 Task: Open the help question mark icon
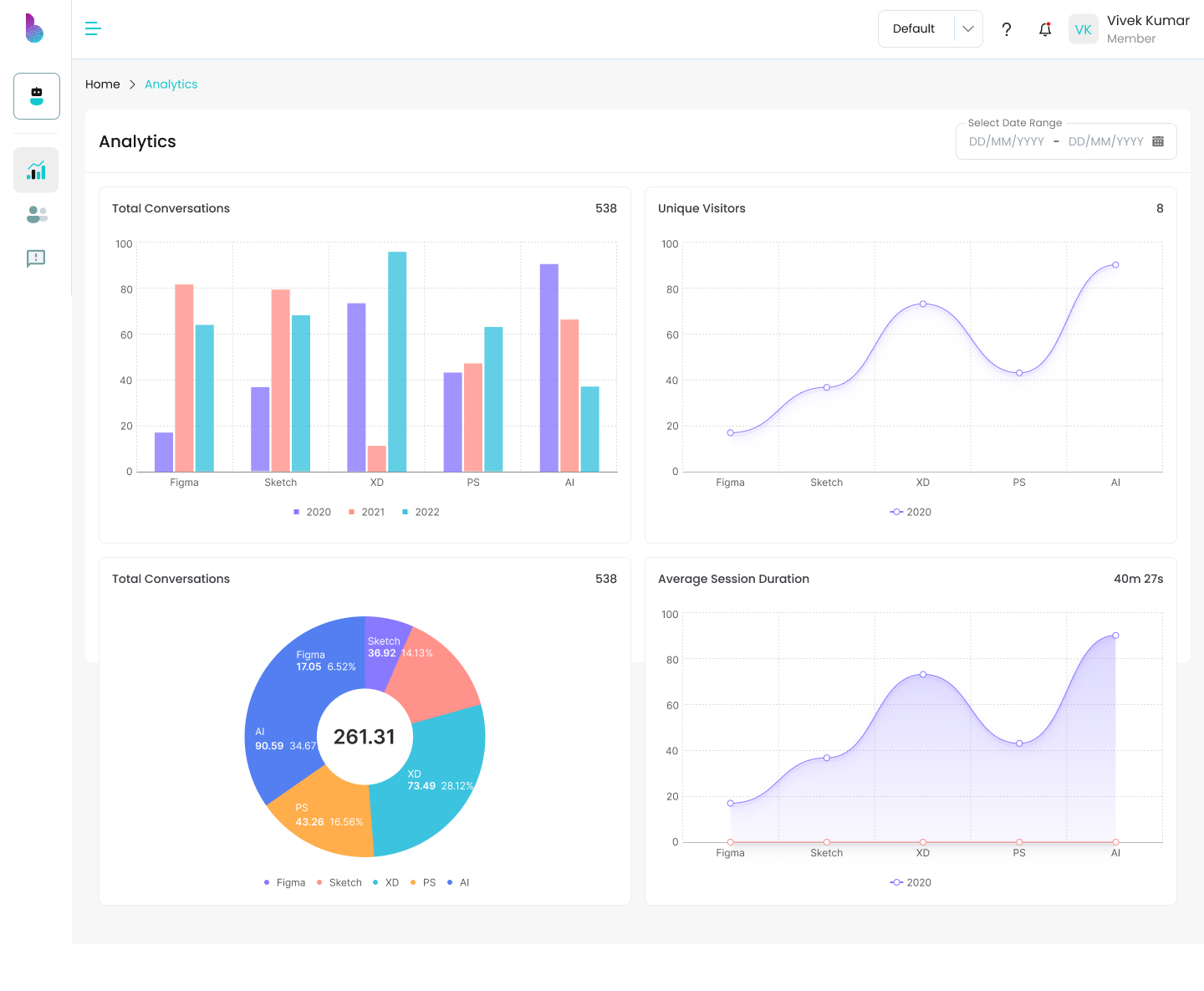point(1006,29)
